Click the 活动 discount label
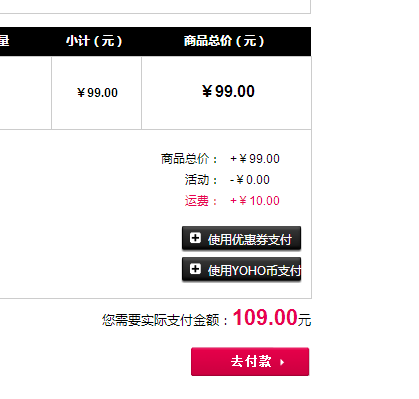 pyautogui.click(x=201, y=180)
